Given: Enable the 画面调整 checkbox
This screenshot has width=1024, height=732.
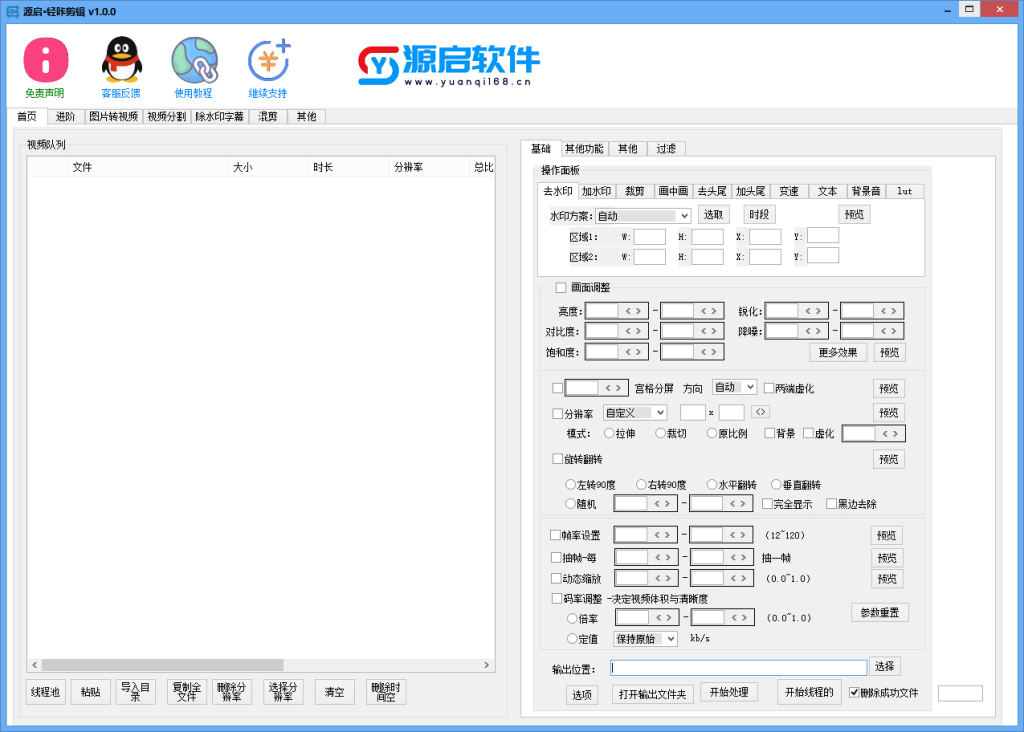Looking at the screenshot, I should [561, 288].
